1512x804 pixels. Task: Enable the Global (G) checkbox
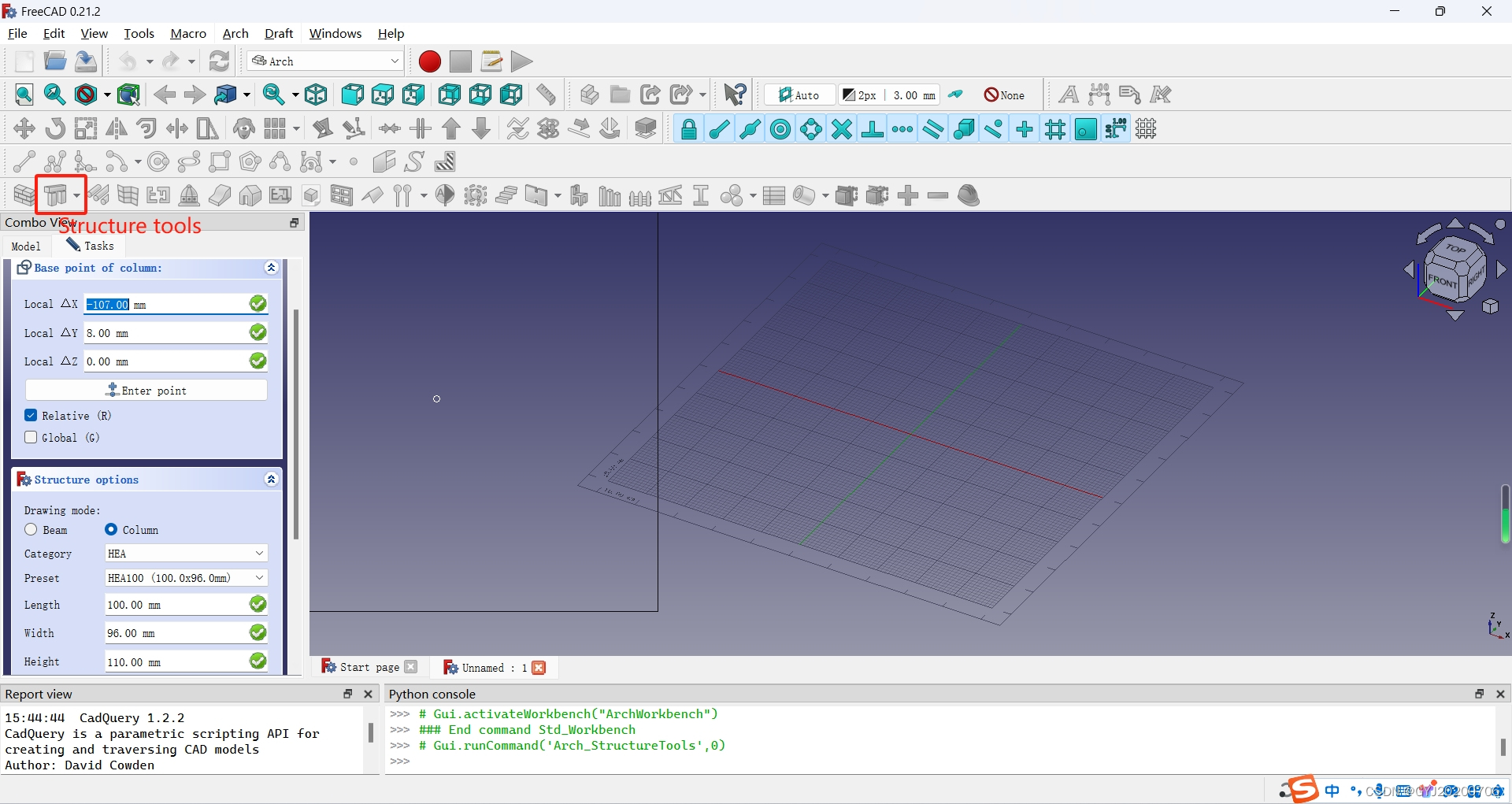[31, 437]
